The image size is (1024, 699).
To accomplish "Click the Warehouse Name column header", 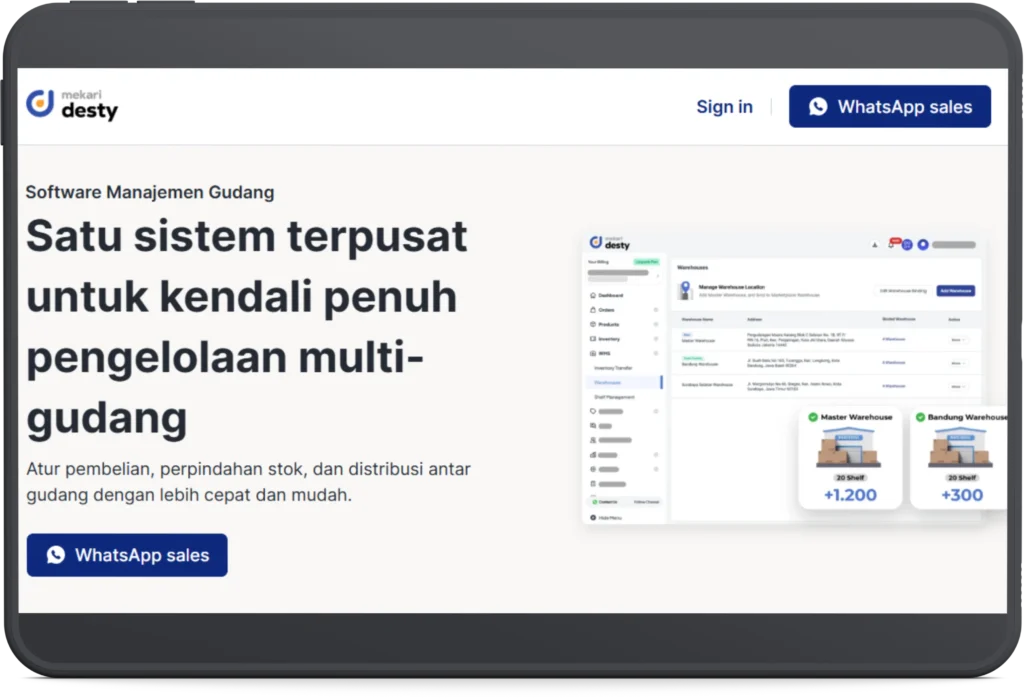I will (x=697, y=319).
